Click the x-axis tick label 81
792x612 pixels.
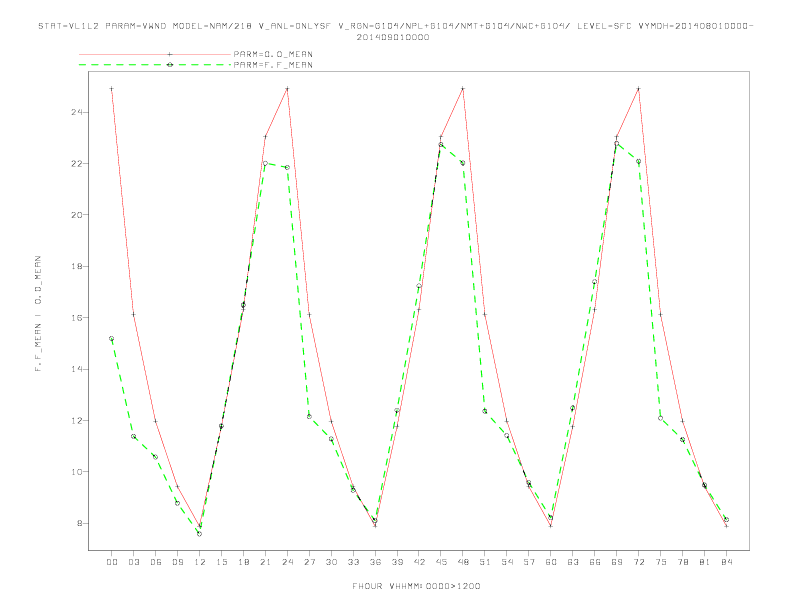point(705,562)
